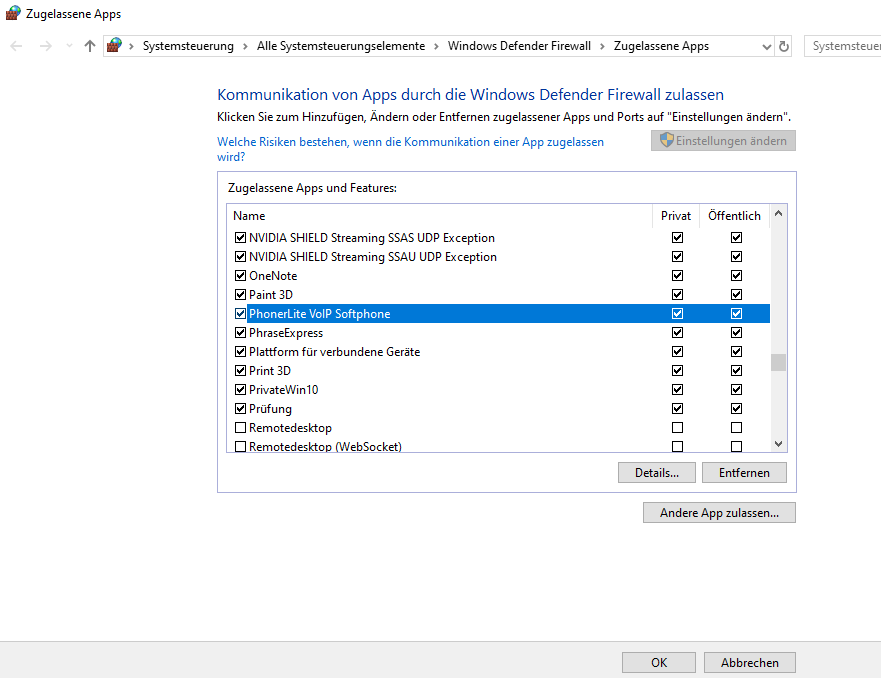Open Alle Systemsteuerungselemente breadcrumb
Viewport: 881px width, 678px height.
[341, 46]
